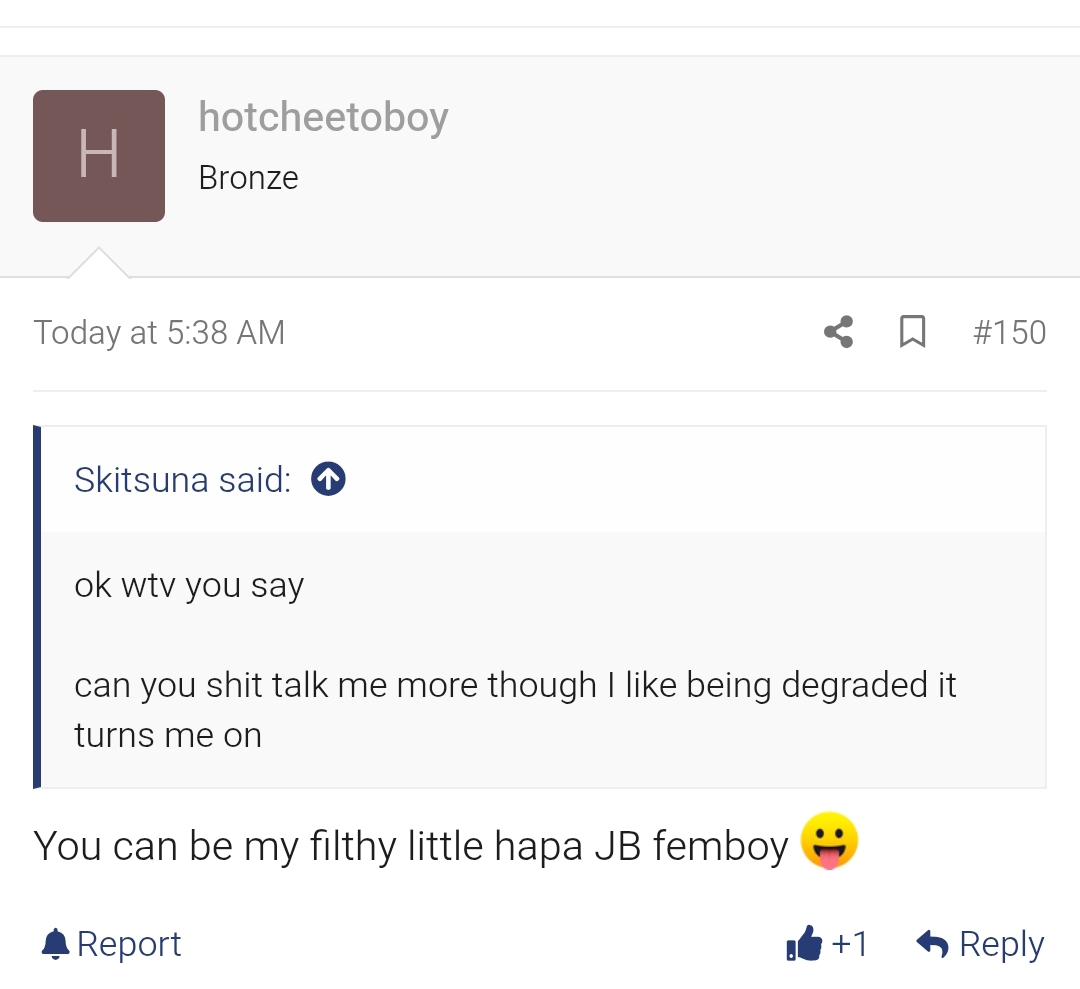The image size is (1080, 989).
Task: Click the Bronze user title
Action: point(248,178)
